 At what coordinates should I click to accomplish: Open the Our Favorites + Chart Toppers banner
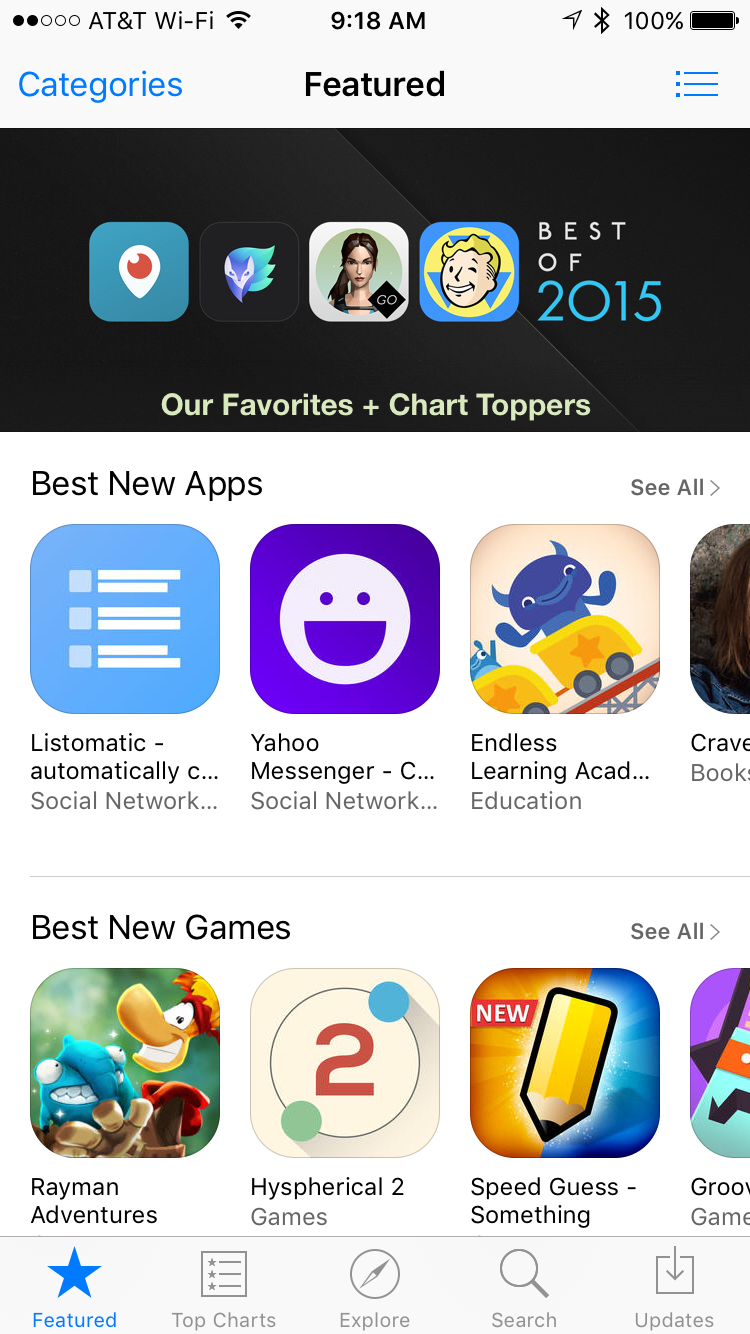[375, 280]
